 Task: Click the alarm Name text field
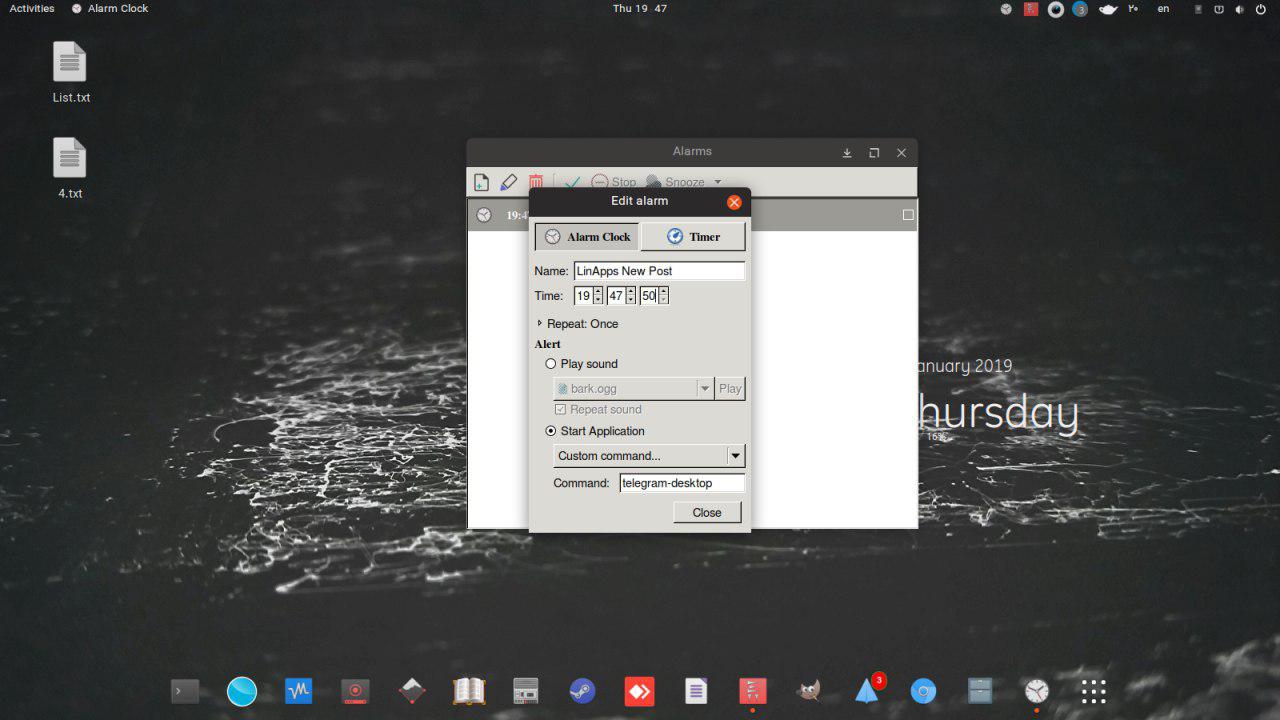[659, 271]
